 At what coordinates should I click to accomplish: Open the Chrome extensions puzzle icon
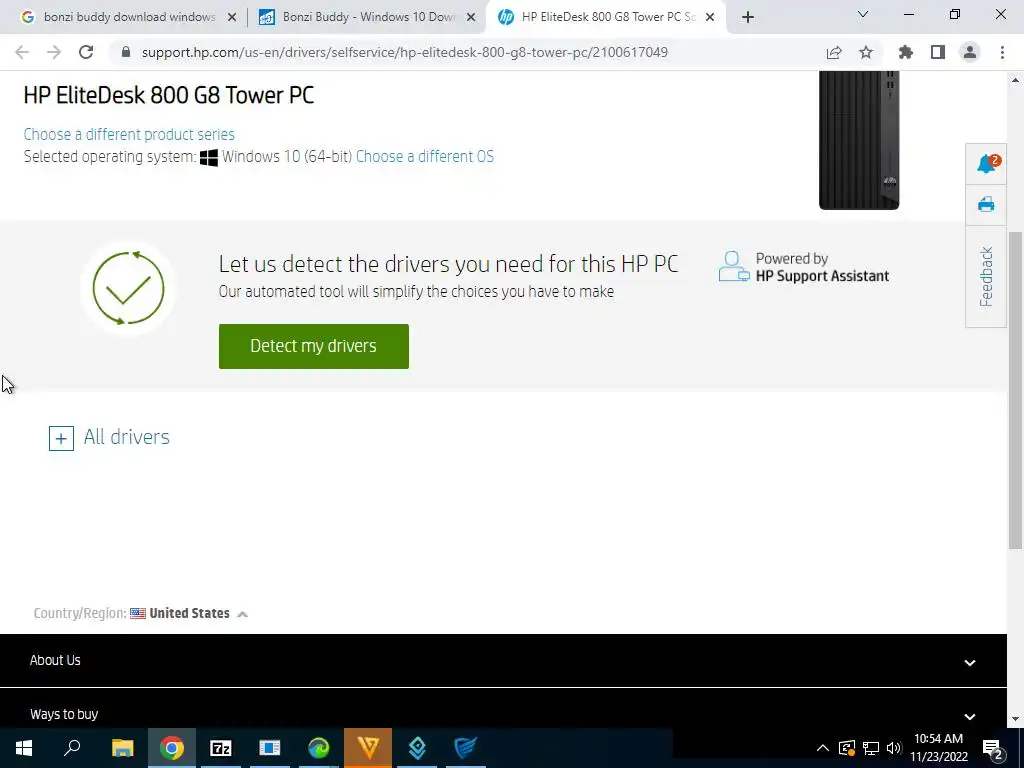[x=906, y=52]
